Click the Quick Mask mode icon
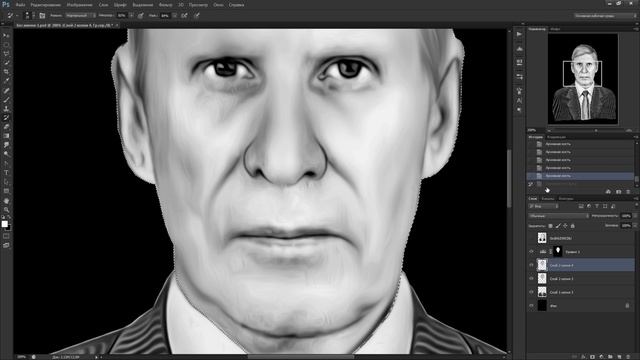The height and width of the screenshot is (360, 640). pyautogui.click(x=6, y=236)
